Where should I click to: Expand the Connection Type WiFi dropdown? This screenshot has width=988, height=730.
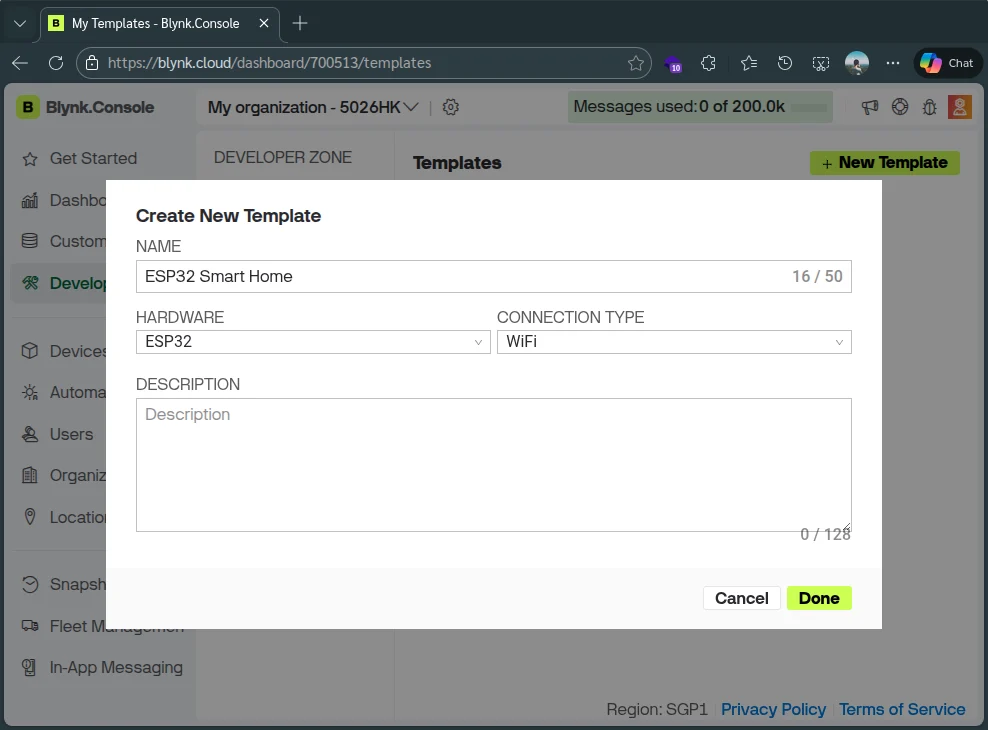(674, 342)
